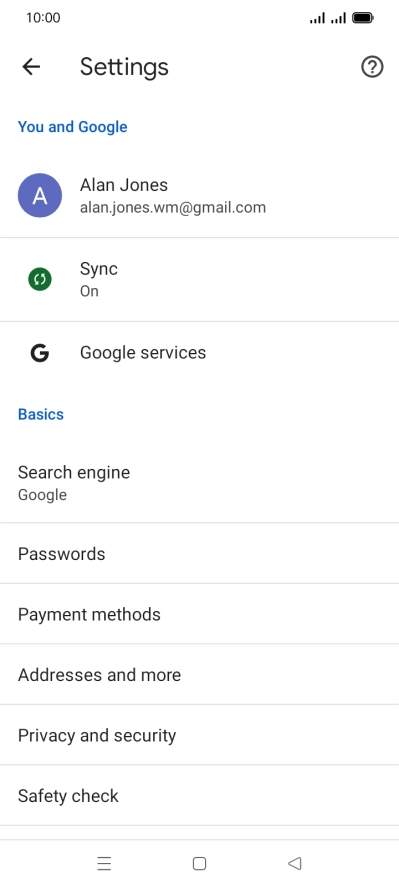Open Safety check
Image resolution: width=399 pixels, height=888 pixels.
(x=199, y=796)
